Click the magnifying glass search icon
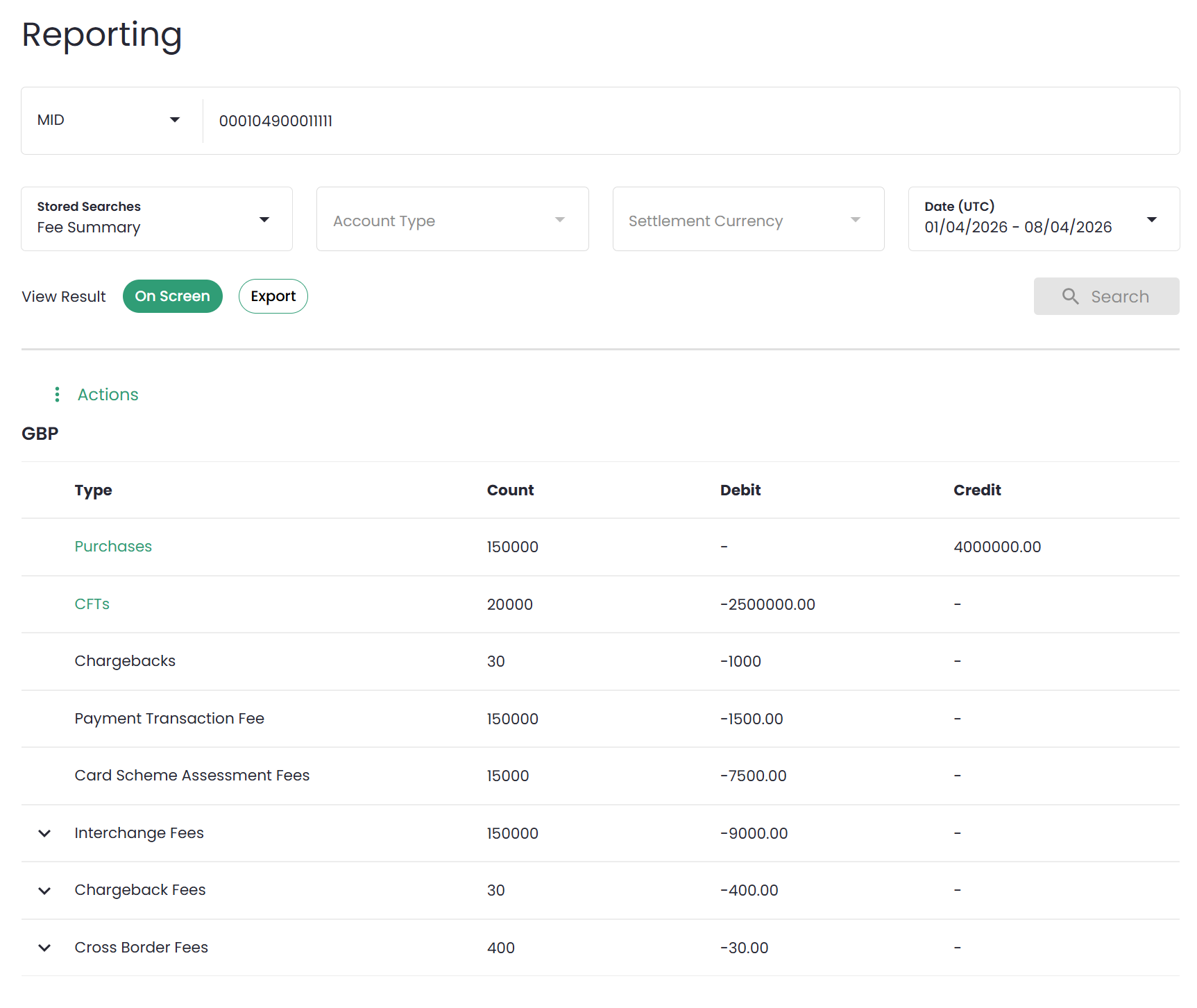The image size is (1197, 1008). [1070, 297]
